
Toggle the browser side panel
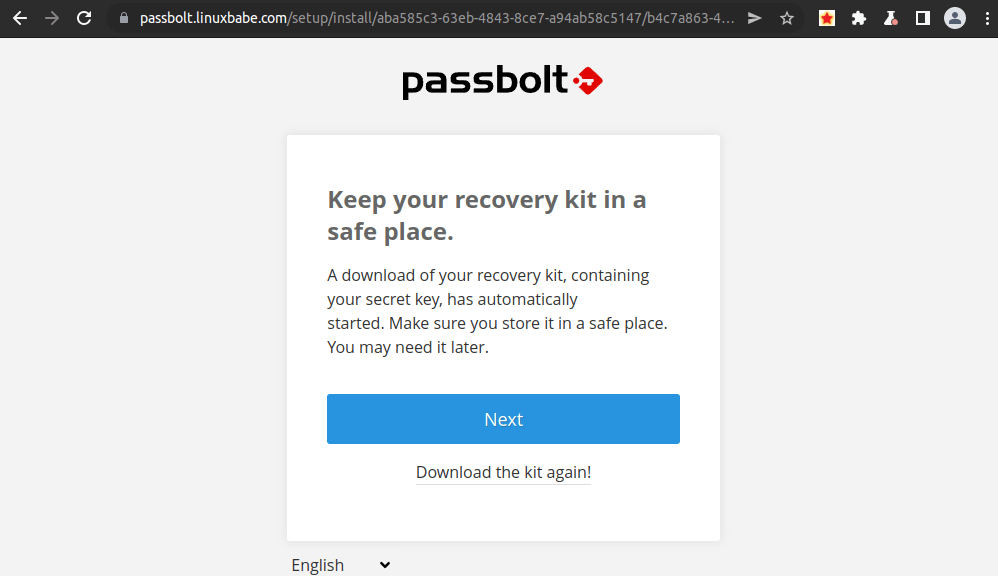click(923, 18)
